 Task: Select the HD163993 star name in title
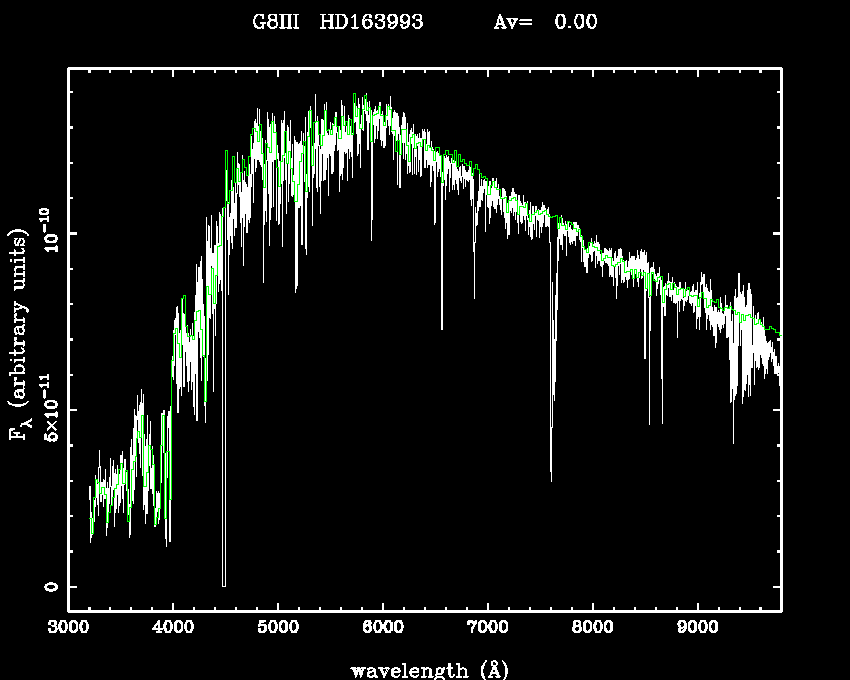[371, 22]
